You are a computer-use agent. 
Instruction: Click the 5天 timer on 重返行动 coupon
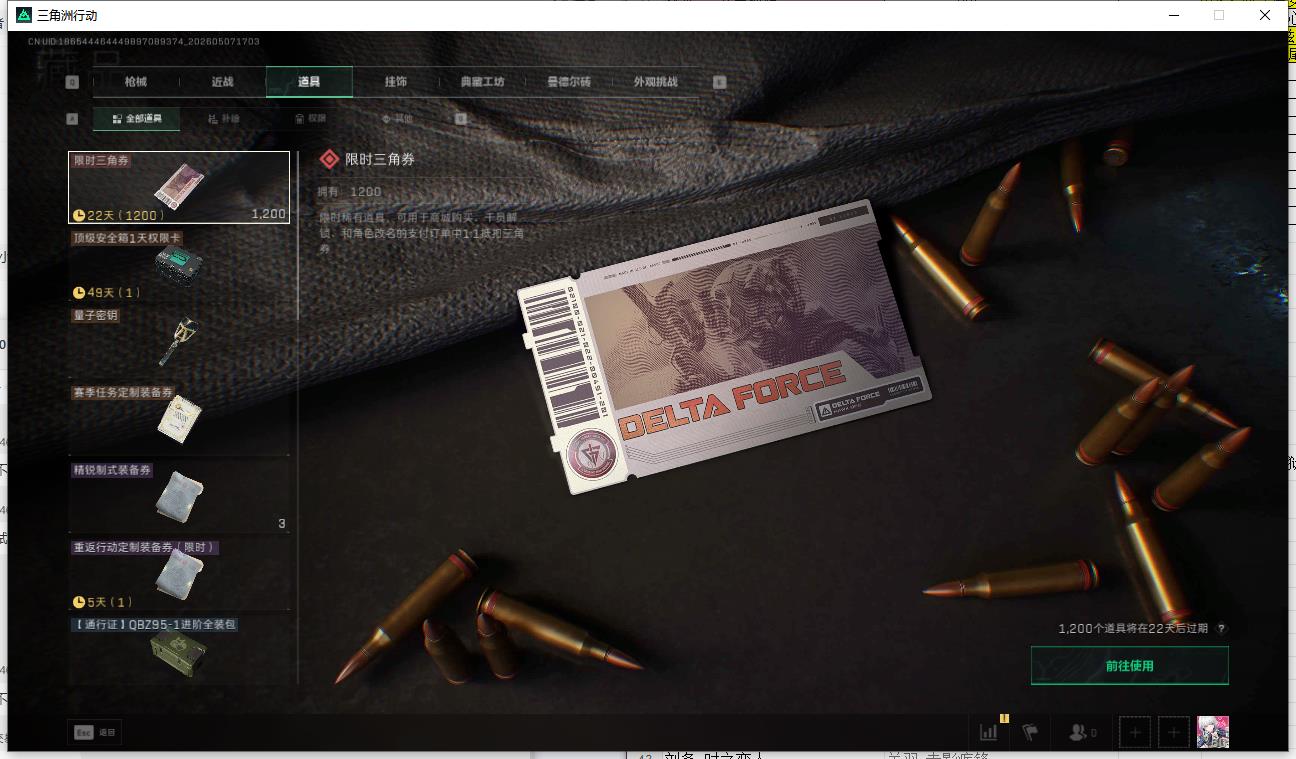point(103,602)
